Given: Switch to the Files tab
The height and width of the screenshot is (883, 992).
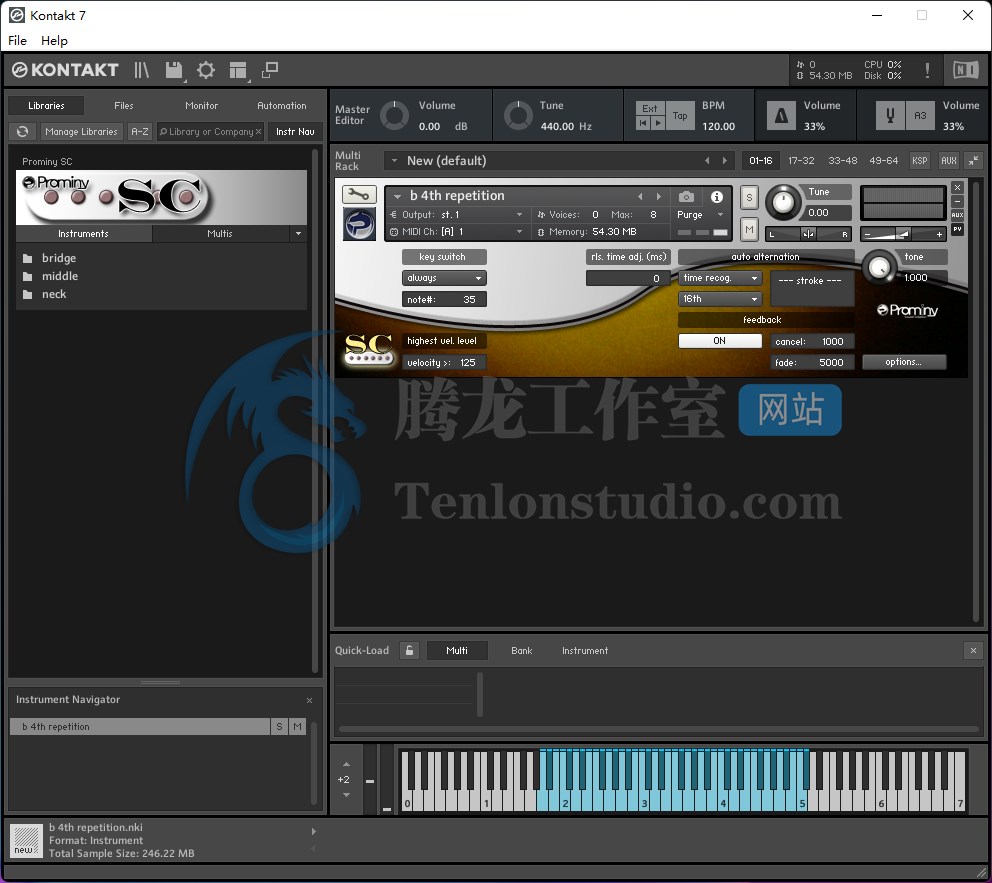Looking at the screenshot, I should pyautogui.click(x=124, y=106).
